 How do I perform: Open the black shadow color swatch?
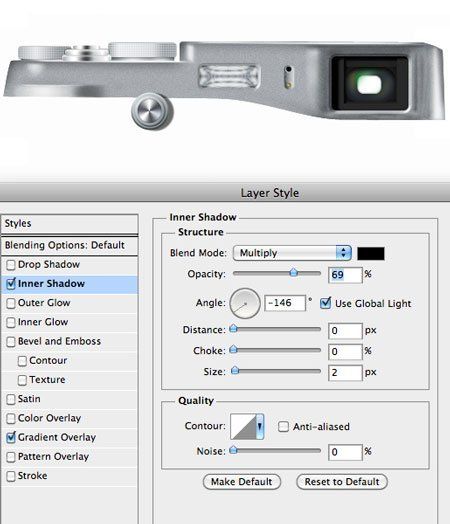point(371,254)
